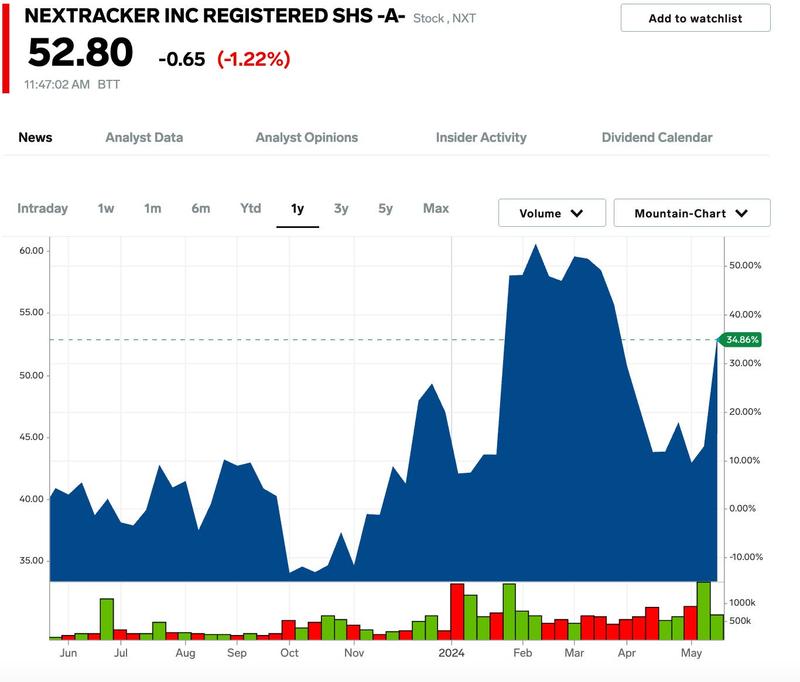800x682 pixels.
Task: Open Analyst Opinions tab
Action: click(307, 137)
